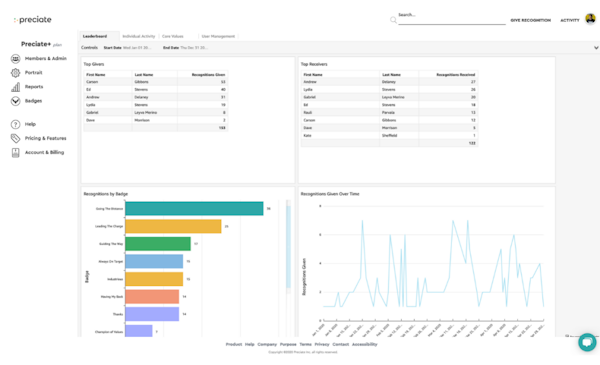Click the search magnifier icon
This screenshot has height=365, width=600.
[393, 20]
